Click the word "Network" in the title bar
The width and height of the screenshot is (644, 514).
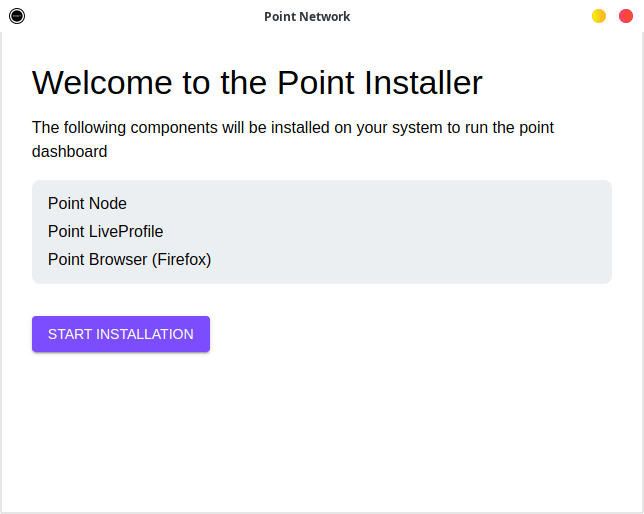326,17
